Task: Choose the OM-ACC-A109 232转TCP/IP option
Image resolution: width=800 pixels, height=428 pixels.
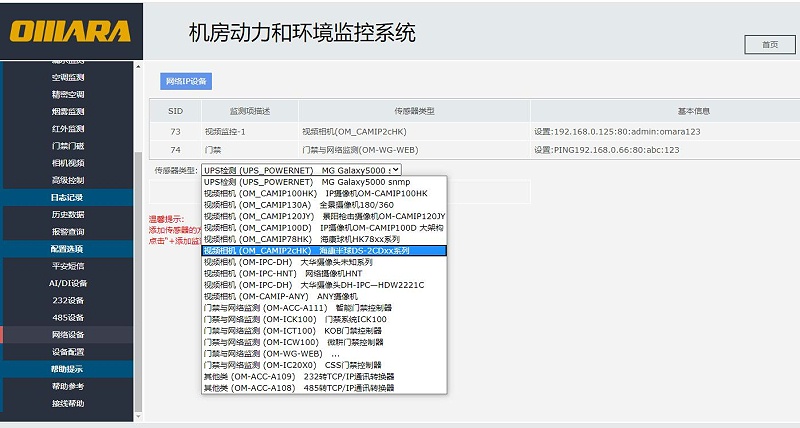Action: pyautogui.click(x=299, y=376)
